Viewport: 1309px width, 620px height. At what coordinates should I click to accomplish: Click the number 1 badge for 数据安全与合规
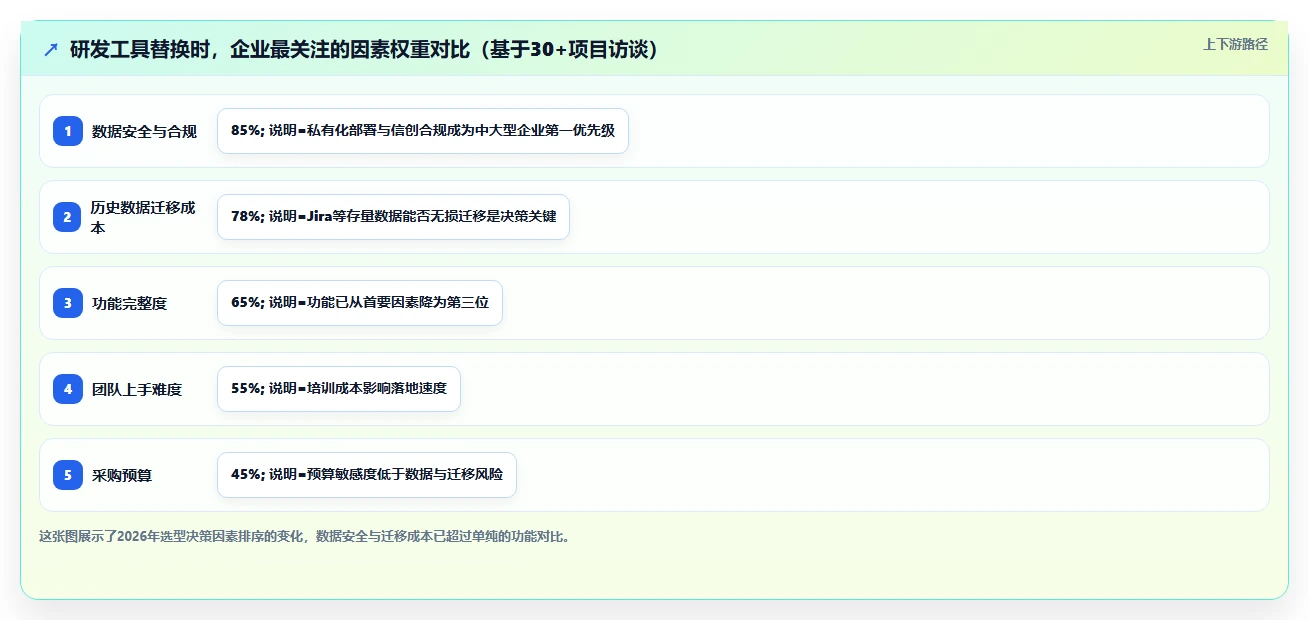[x=68, y=131]
